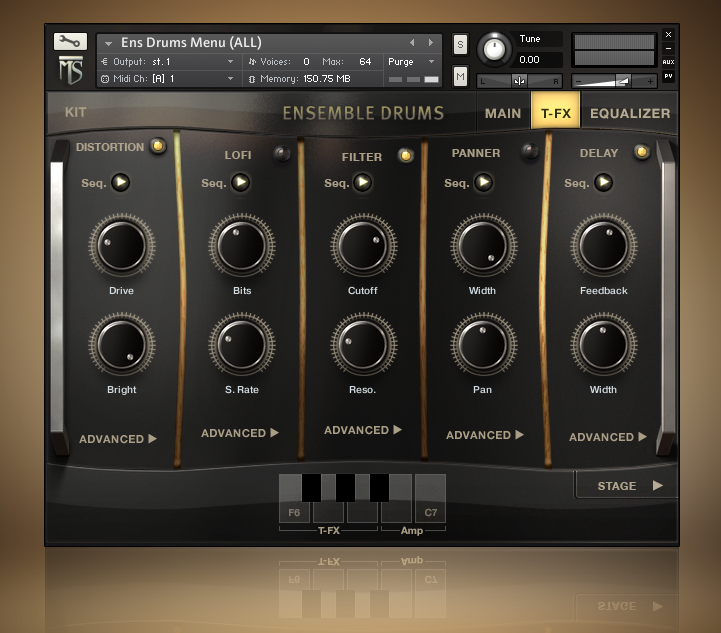
Task: Open Filter Seq. play button
Action: (363, 182)
